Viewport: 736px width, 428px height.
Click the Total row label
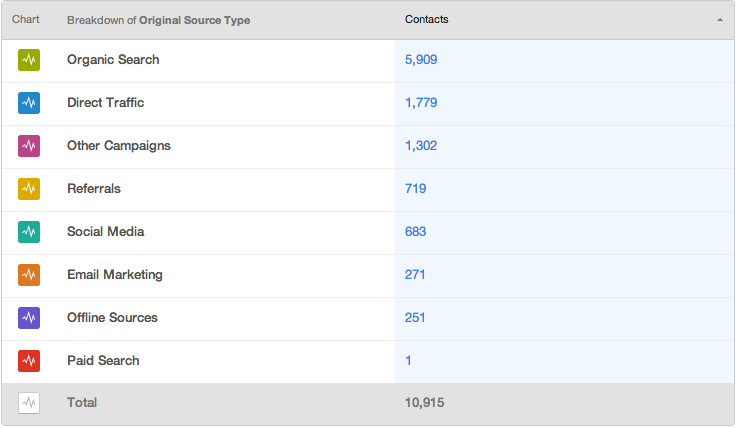(82, 403)
